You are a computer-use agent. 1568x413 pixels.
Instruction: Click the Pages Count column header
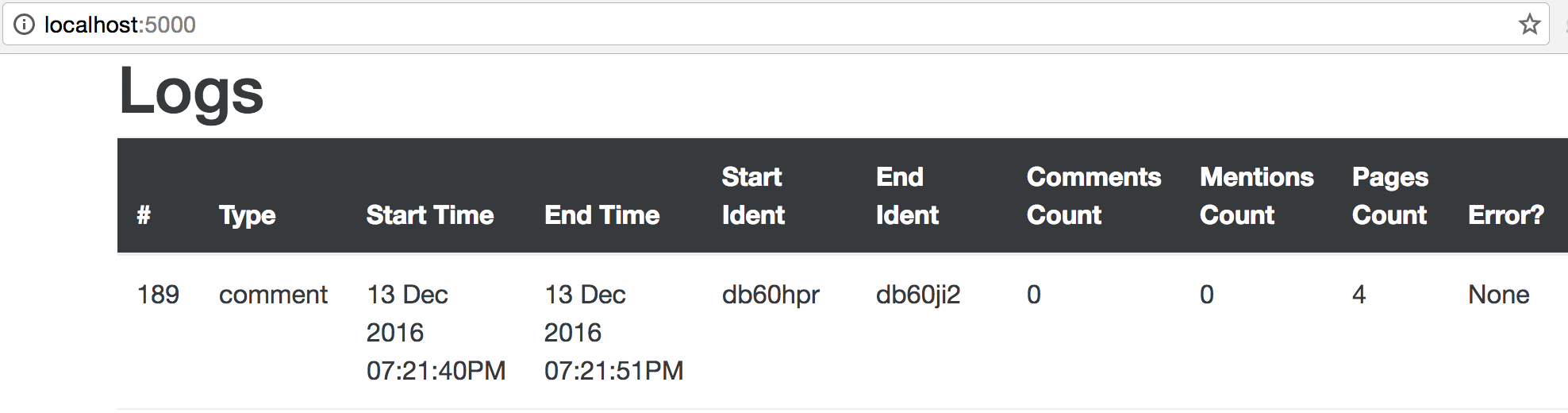tap(1390, 195)
